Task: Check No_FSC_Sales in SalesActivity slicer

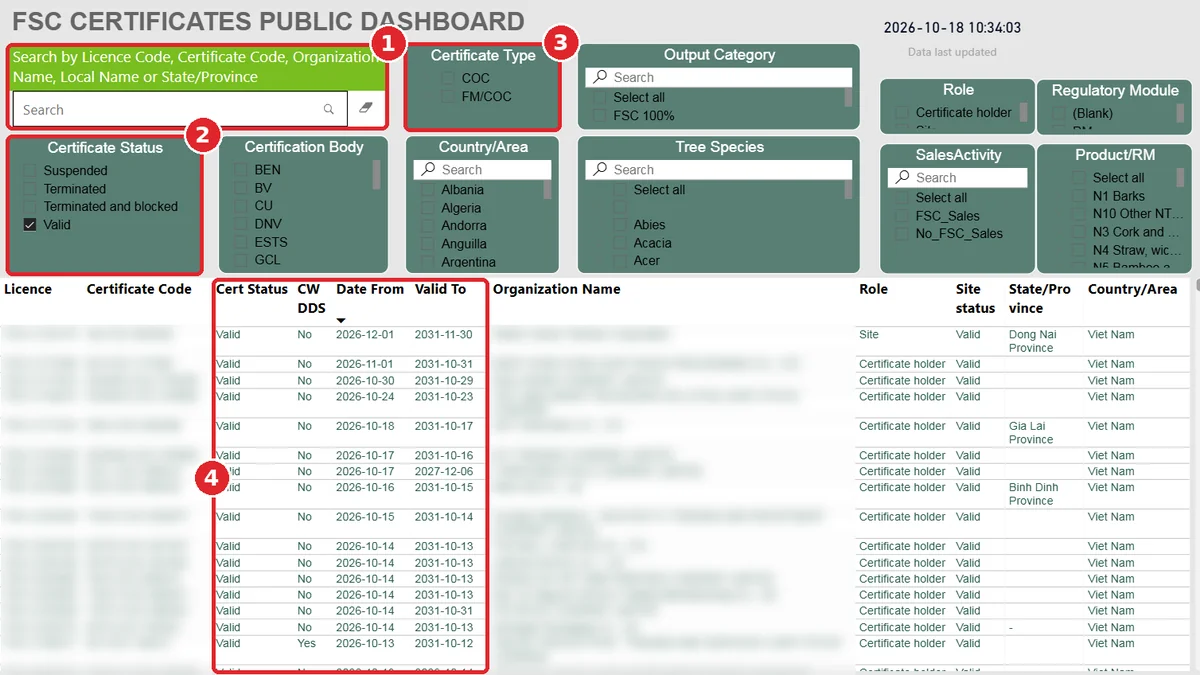Action: tap(902, 234)
